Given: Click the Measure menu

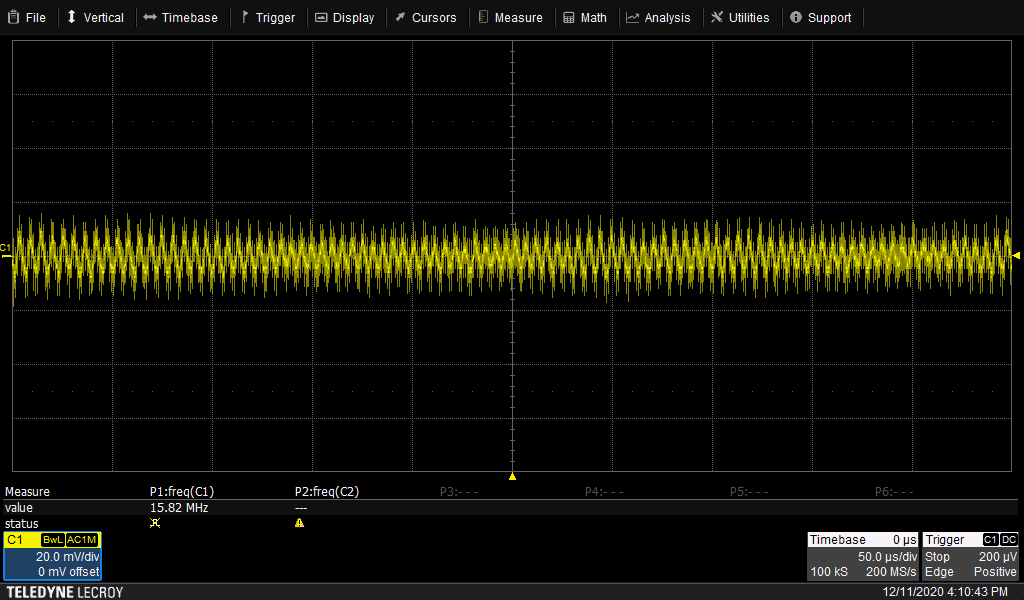Looking at the screenshot, I should pos(510,17).
